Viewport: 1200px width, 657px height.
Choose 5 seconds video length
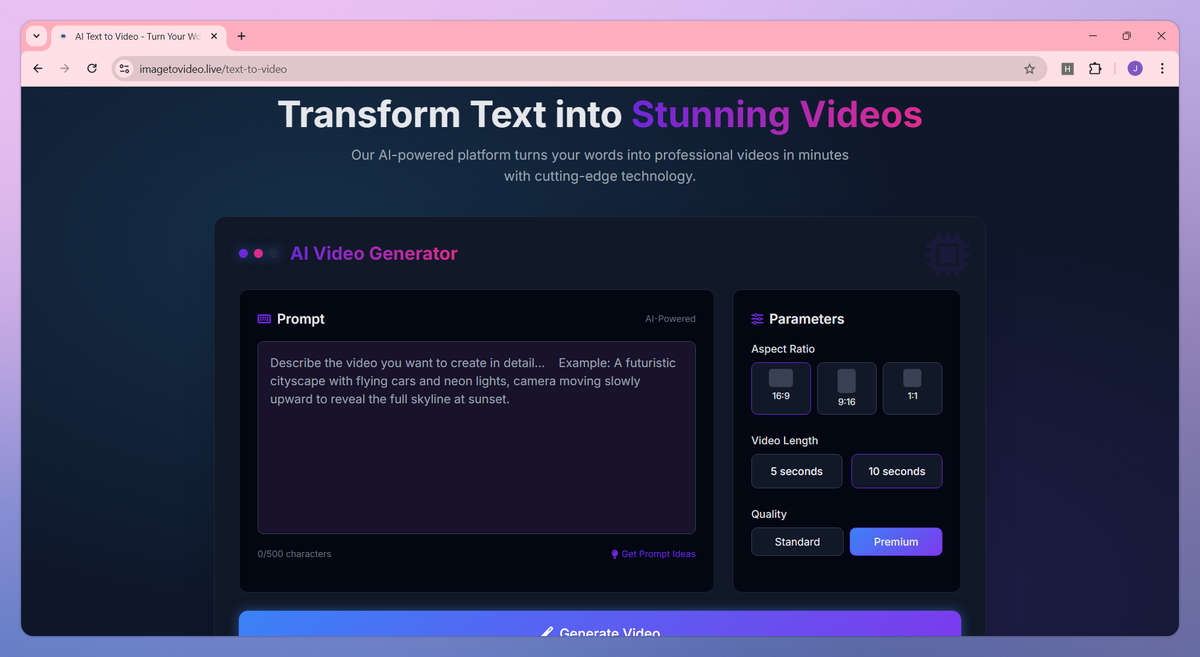click(797, 471)
